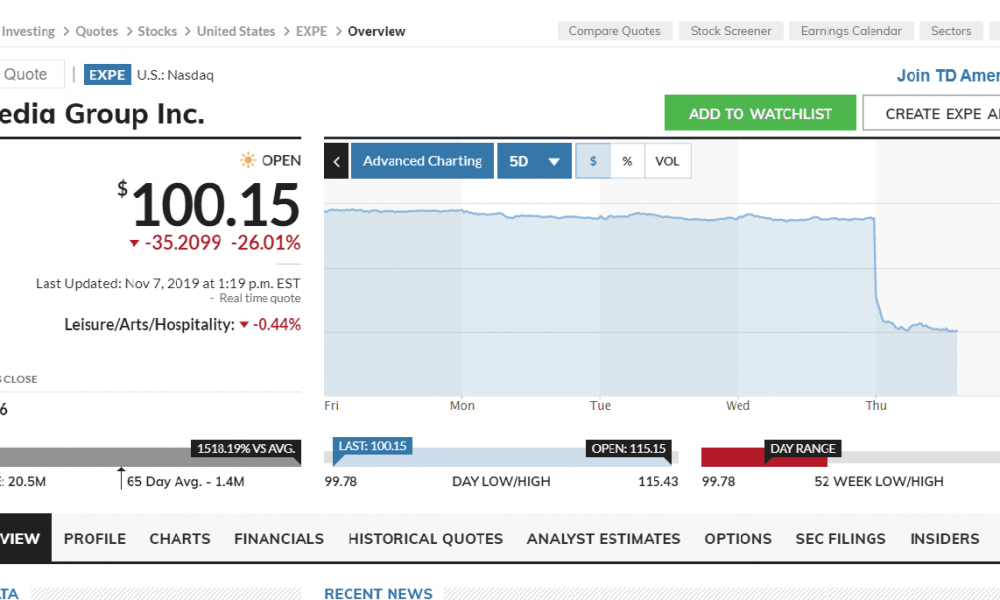Click the Overview breadcrumb label

[376, 31]
